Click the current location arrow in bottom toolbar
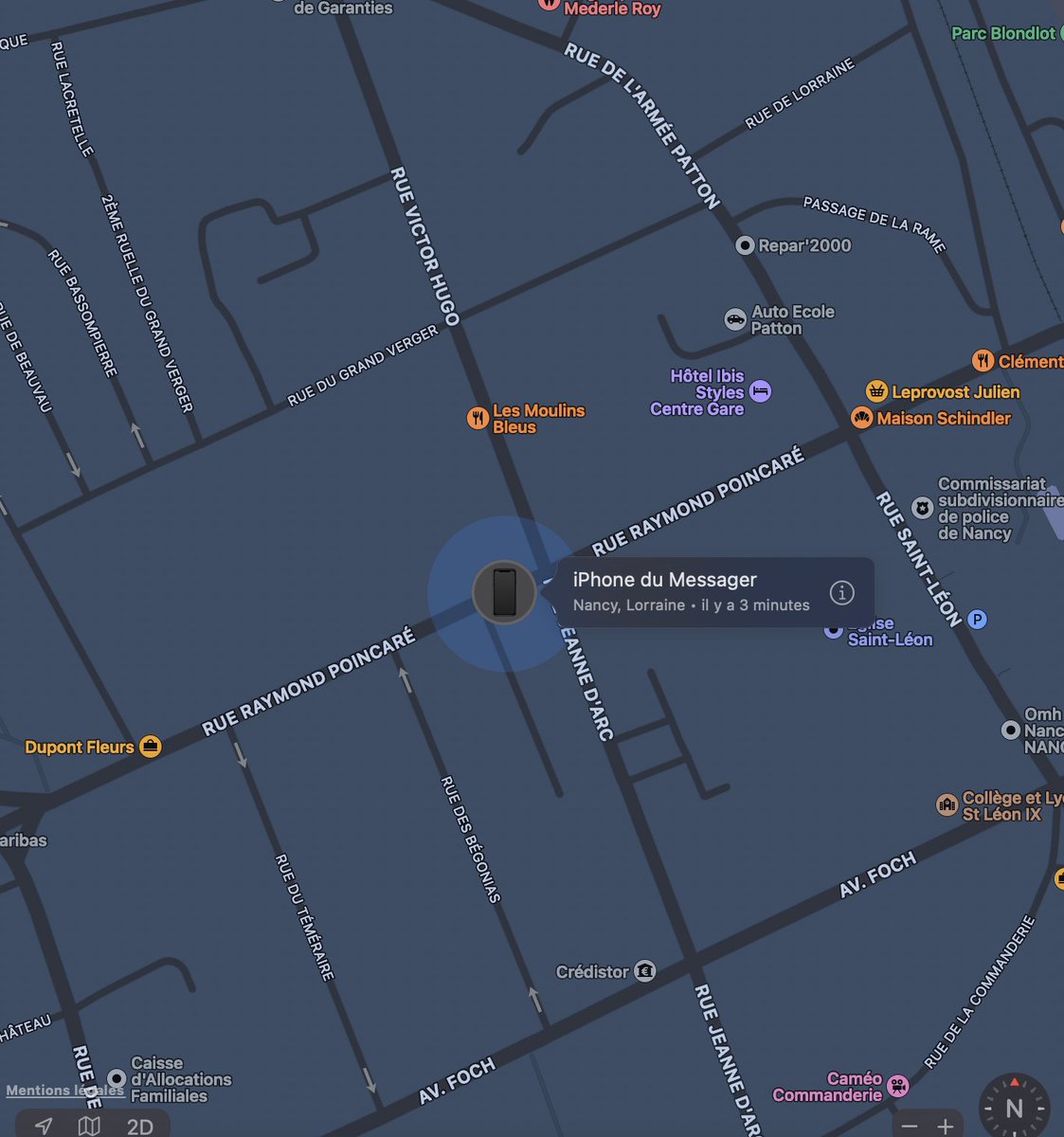The width and height of the screenshot is (1064, 1137). click(x=45, y=1128)
